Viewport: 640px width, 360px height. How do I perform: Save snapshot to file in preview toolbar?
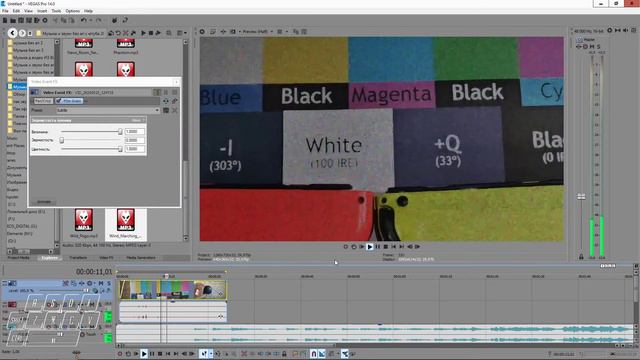(304, 31)
